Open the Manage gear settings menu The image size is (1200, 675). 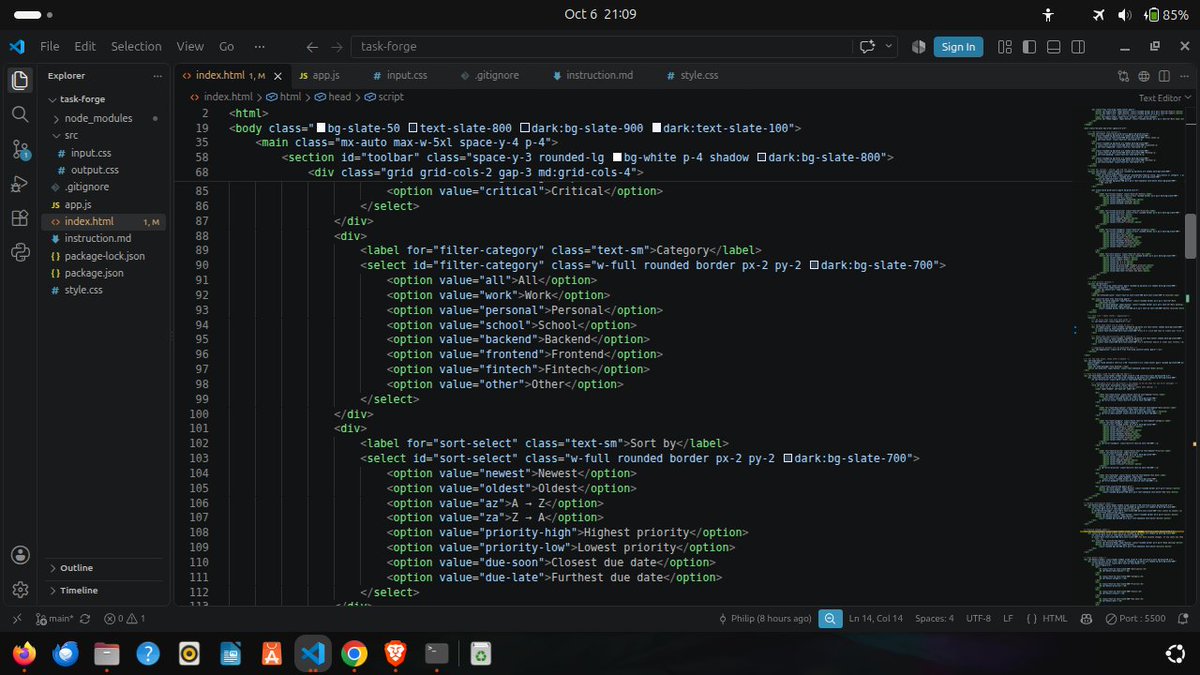tap(19, 590)
